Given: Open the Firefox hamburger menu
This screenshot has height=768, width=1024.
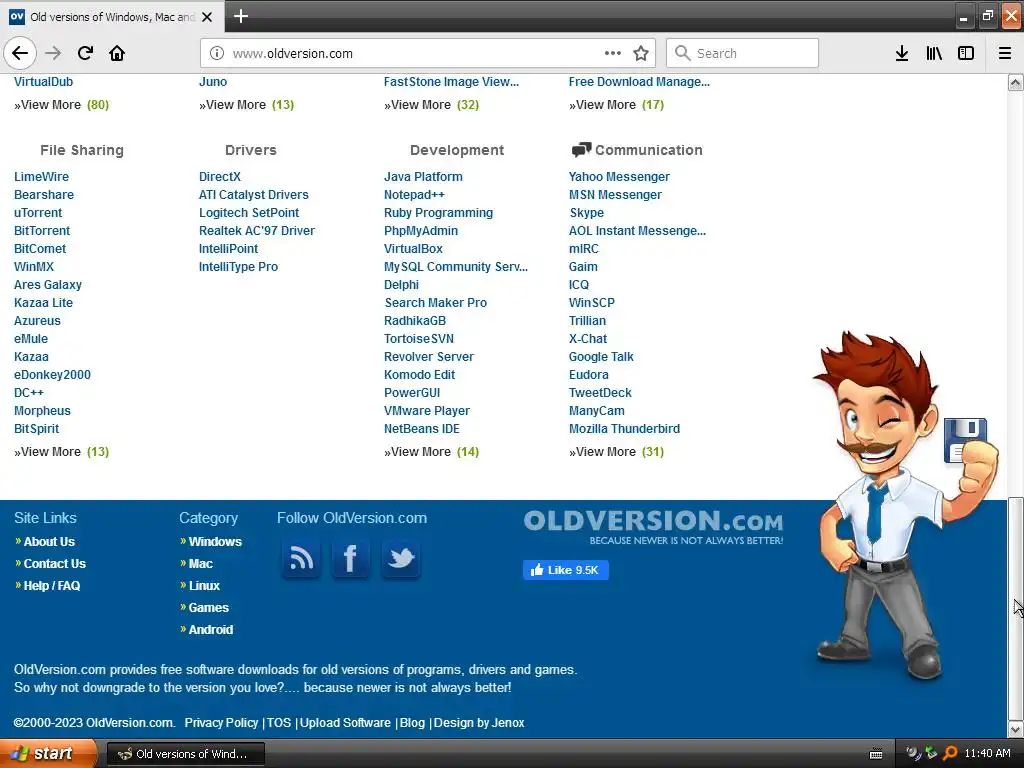Looking at the screenshot, I should pyautogui.click(x=1004, y=53).
